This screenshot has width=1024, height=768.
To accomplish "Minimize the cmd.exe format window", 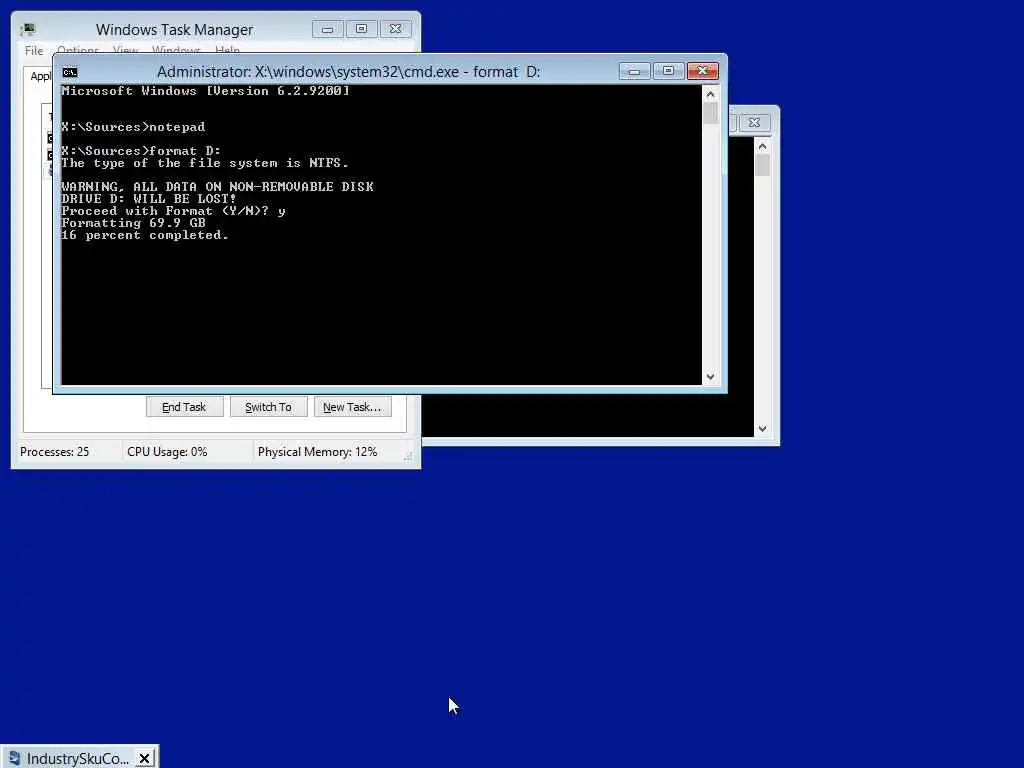I will 634,71.
